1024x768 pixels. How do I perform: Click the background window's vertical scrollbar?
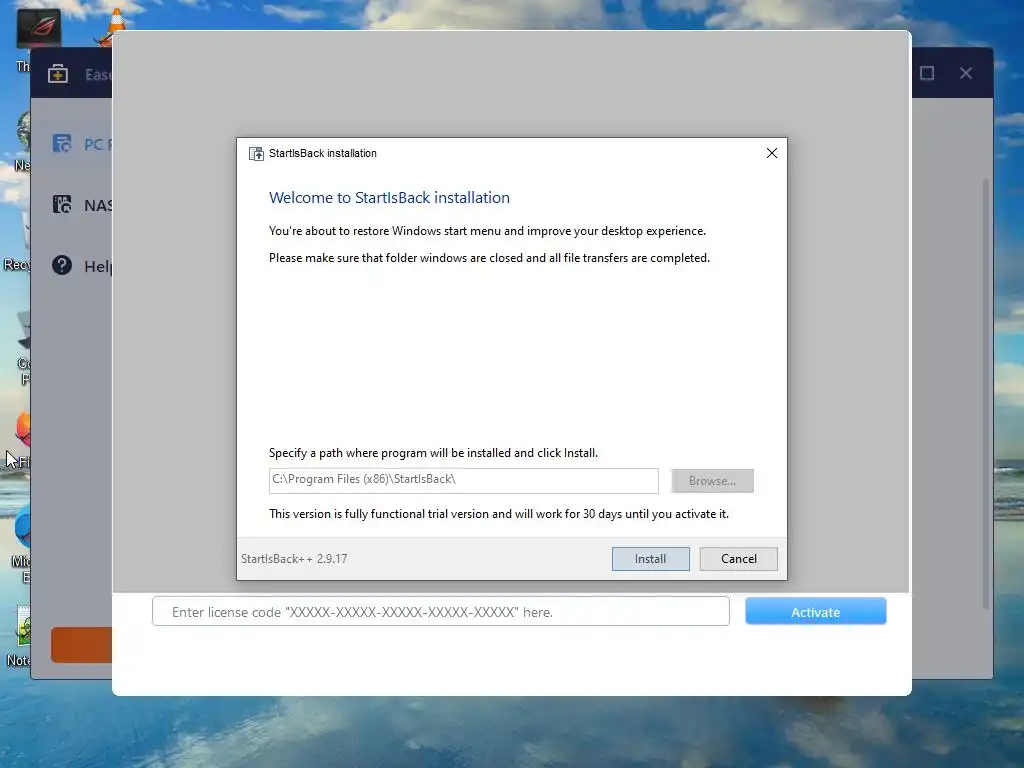[x=985, y=394]
